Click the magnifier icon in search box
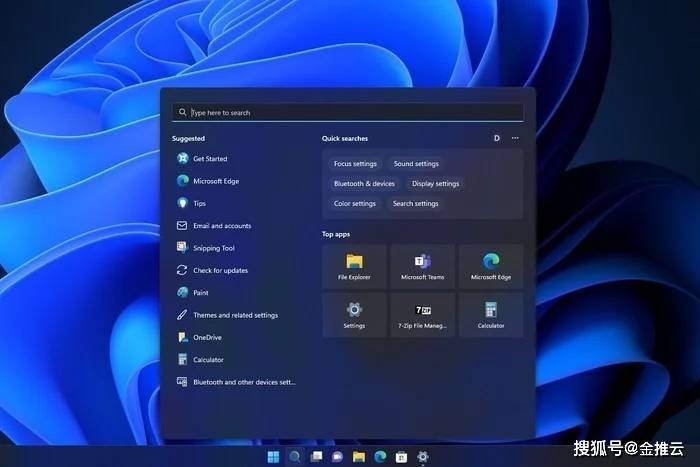The height and width of the screenshot is (467, 700). point(183,112)
